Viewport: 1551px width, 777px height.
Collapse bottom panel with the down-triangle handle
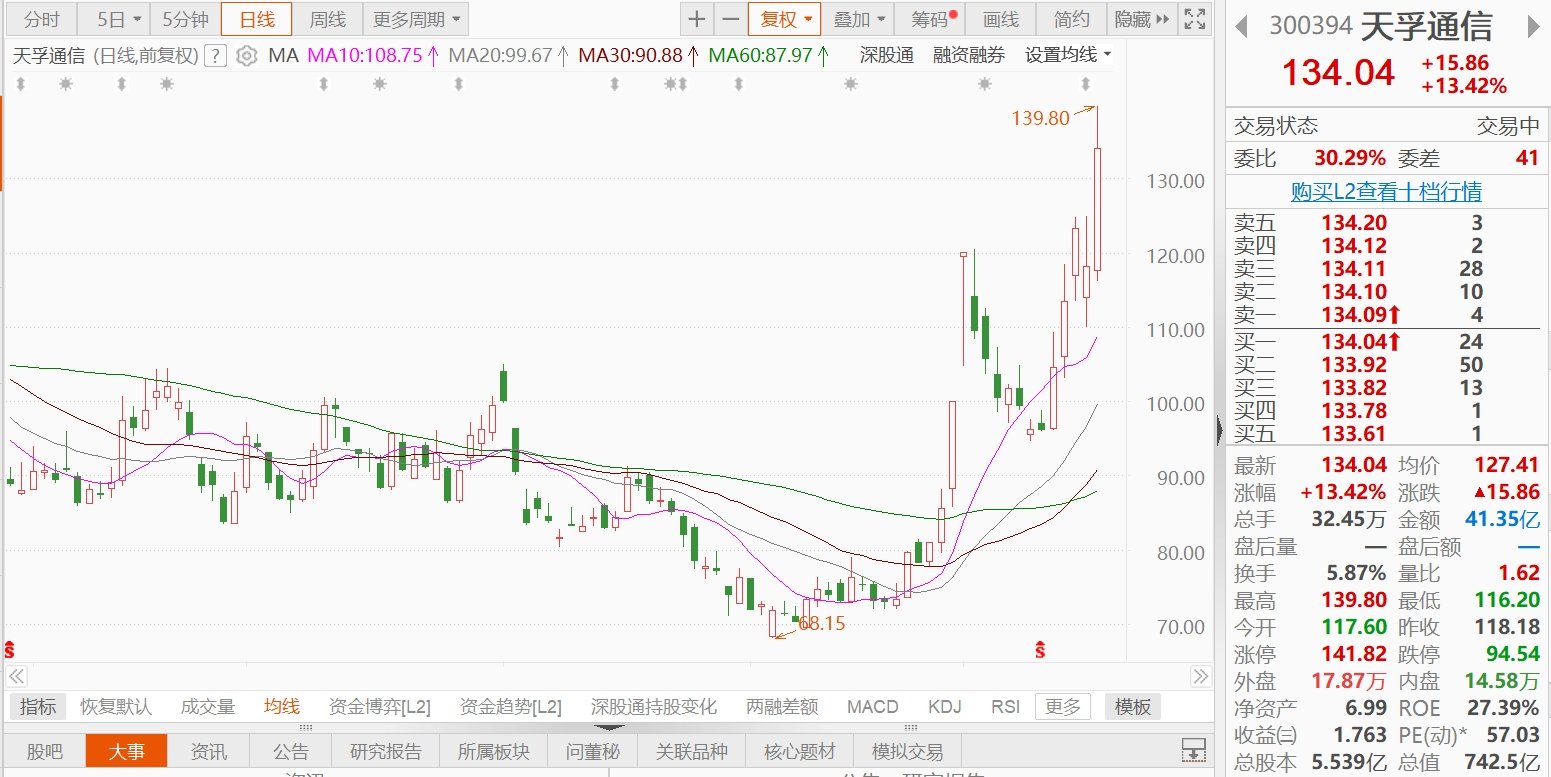[607, 726]
